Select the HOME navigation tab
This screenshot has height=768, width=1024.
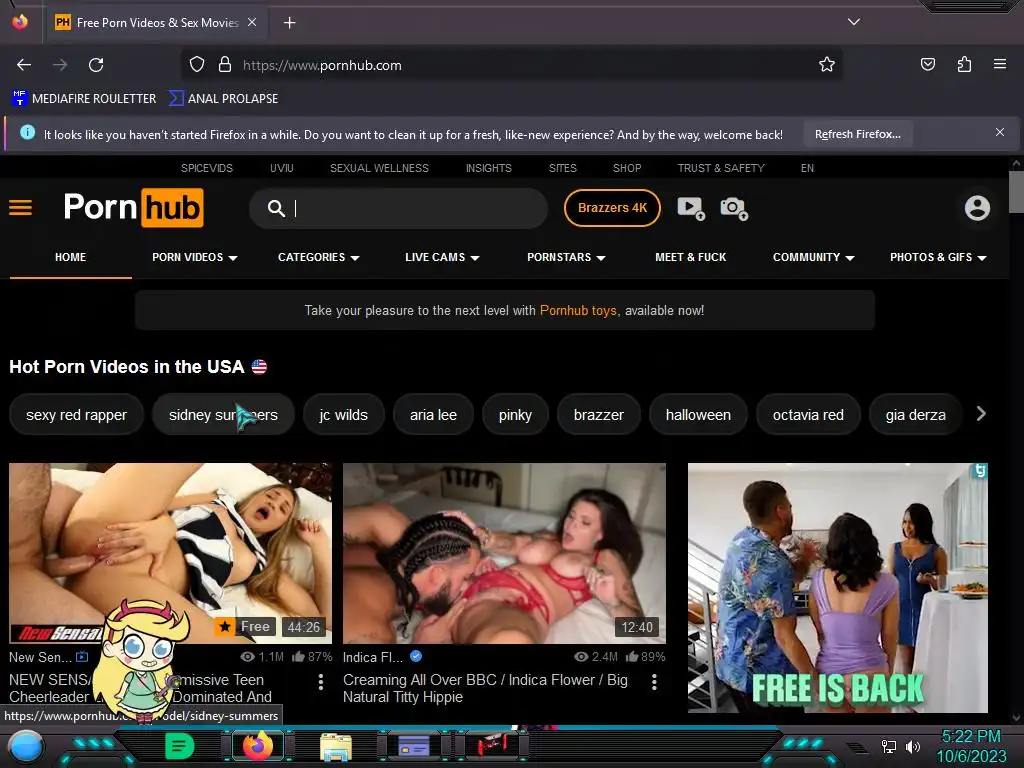[71, 257]
